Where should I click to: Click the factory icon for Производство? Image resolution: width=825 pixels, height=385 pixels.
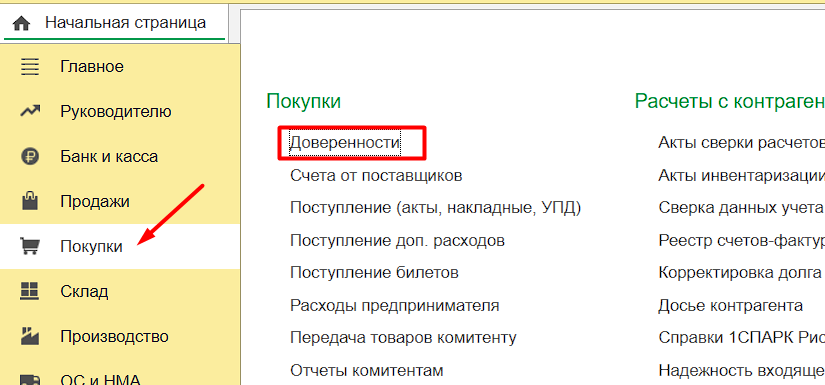29,336
